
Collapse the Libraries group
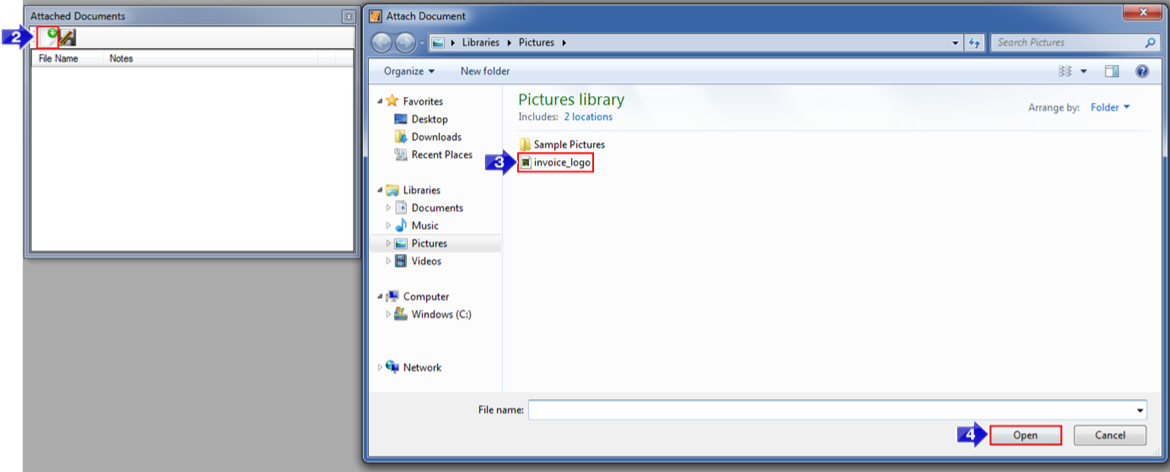click(x=380, y=190)
